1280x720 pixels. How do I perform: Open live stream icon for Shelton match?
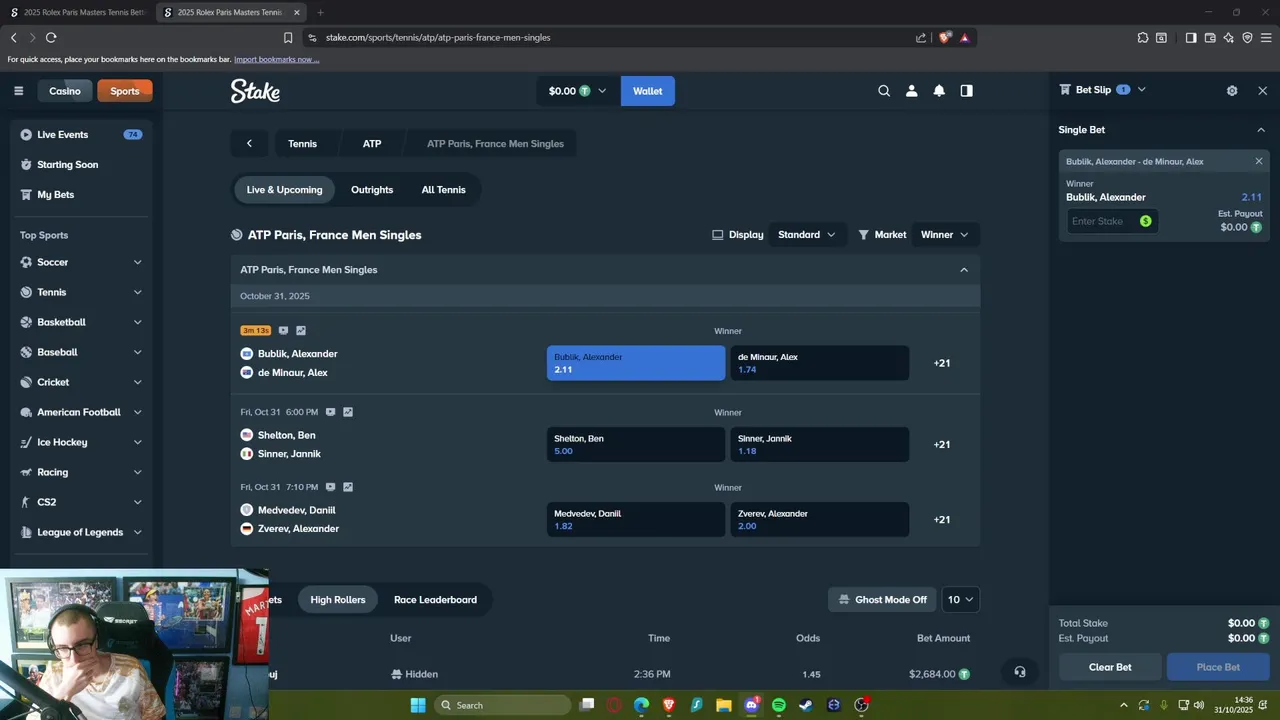tap(330, 412)
